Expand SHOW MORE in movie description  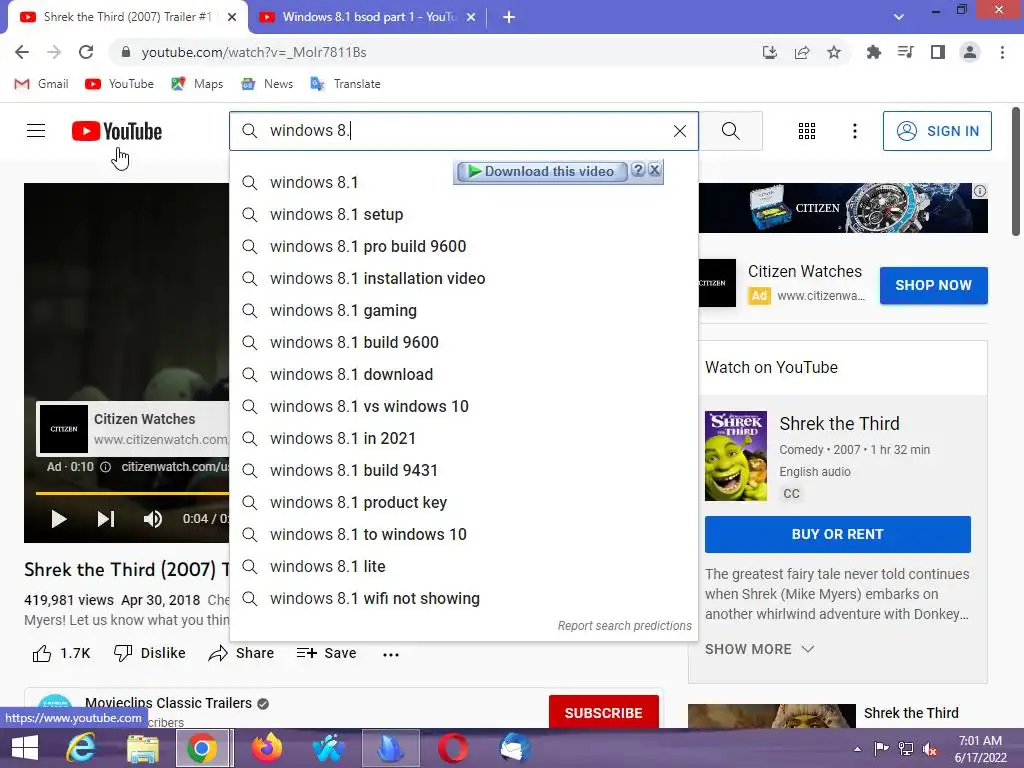(x=759, y=649)
